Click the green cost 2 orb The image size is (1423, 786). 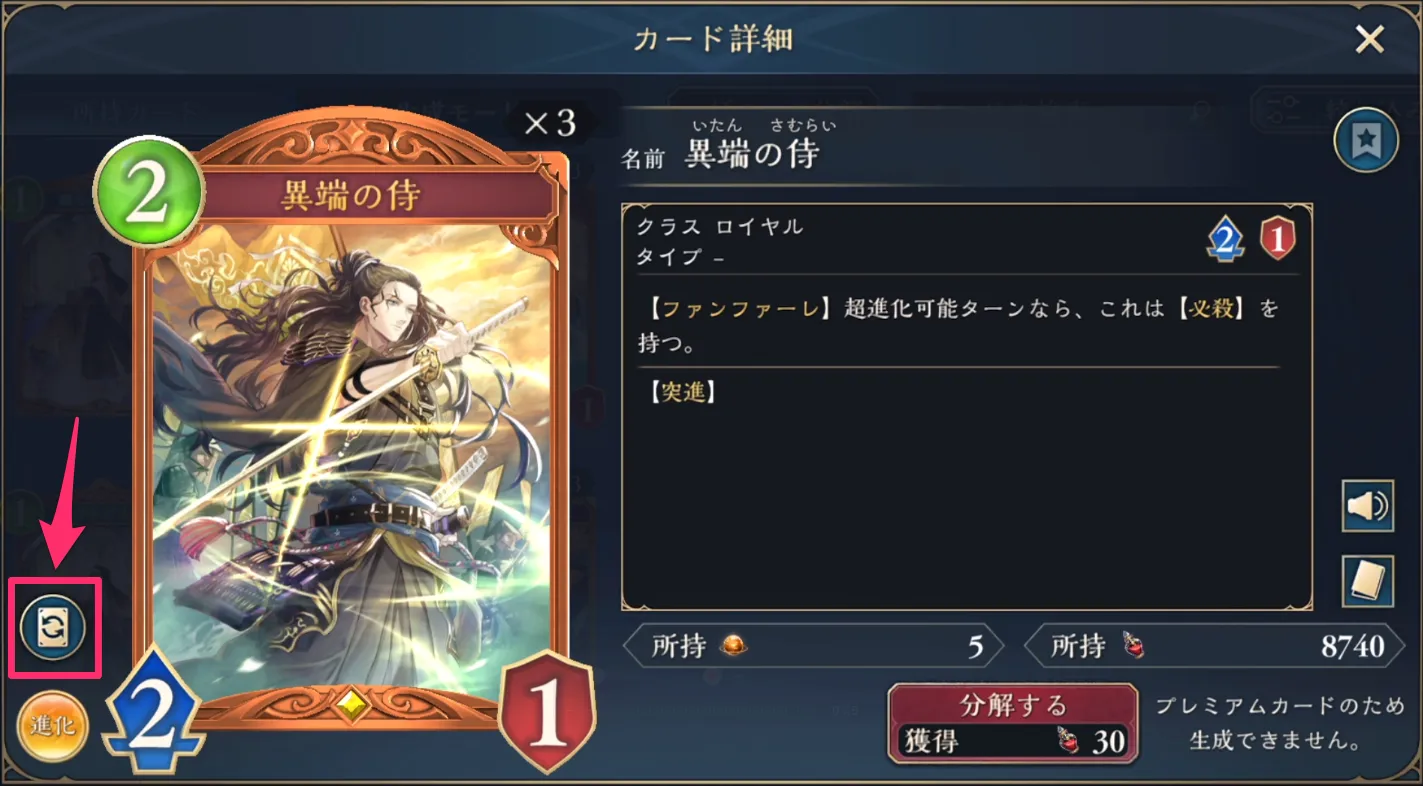point(149,192)
